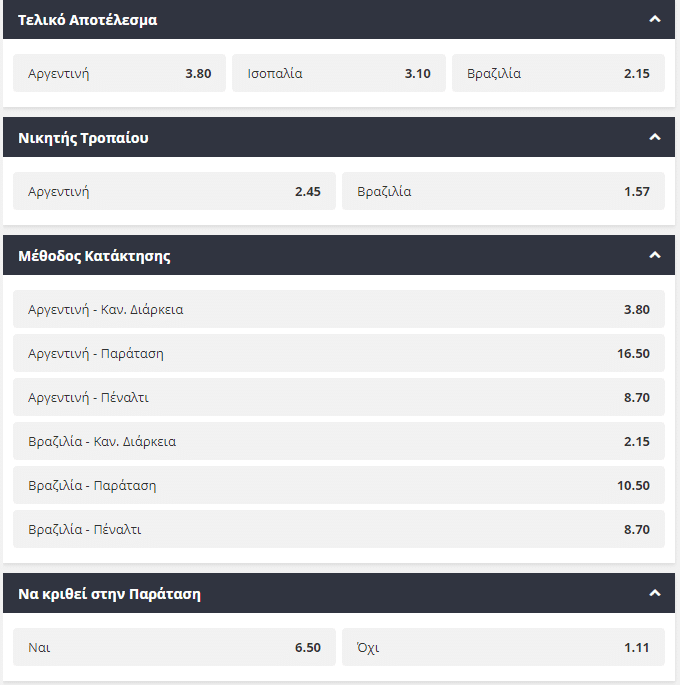680x685 pixels.
Task: Select Αργεντινή - Παράταση odds 16.50
Action: [339, 353]
